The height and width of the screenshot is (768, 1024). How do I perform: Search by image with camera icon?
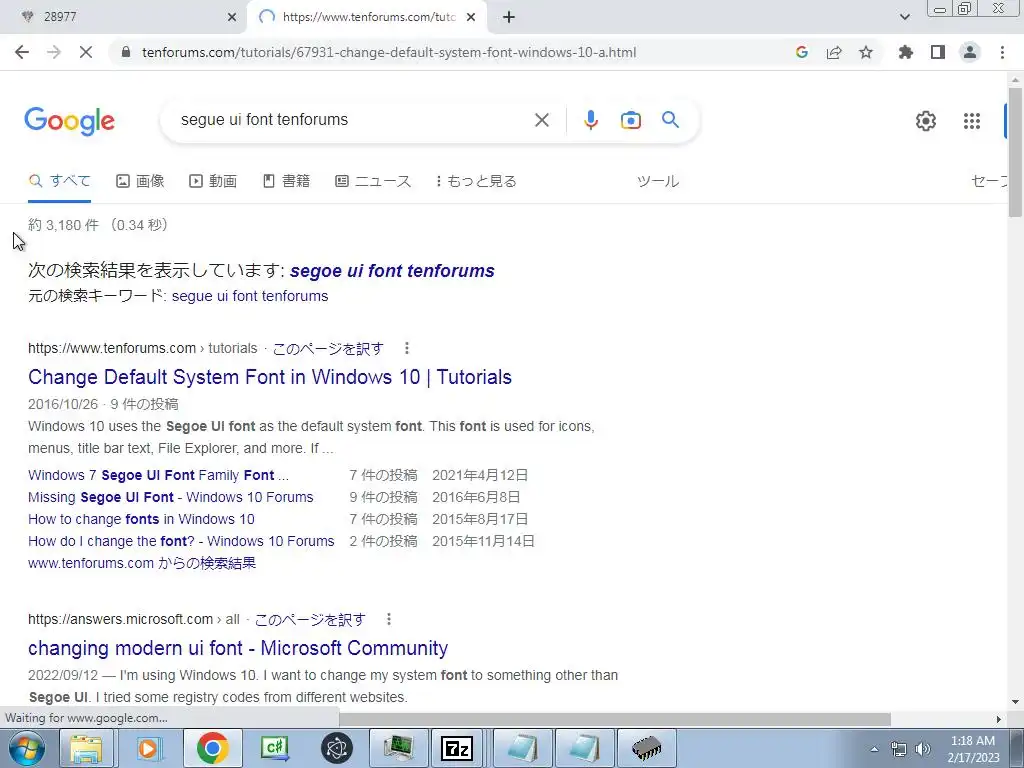point(631,120)
